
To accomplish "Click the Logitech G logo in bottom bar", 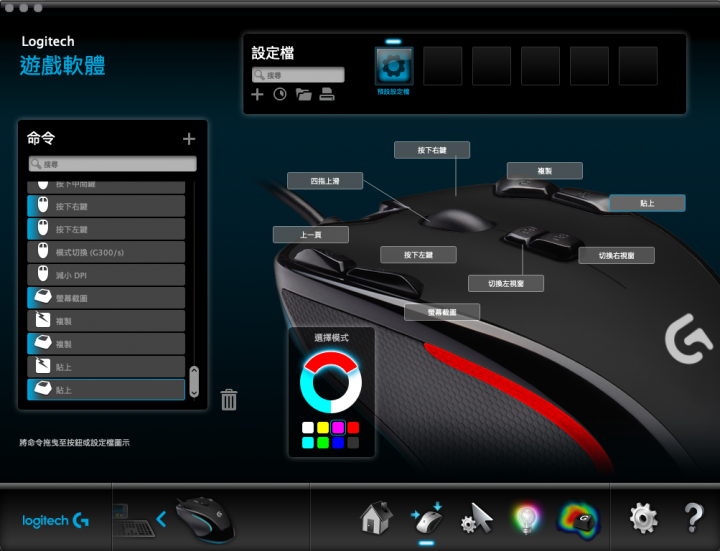I will click(56, 520).
